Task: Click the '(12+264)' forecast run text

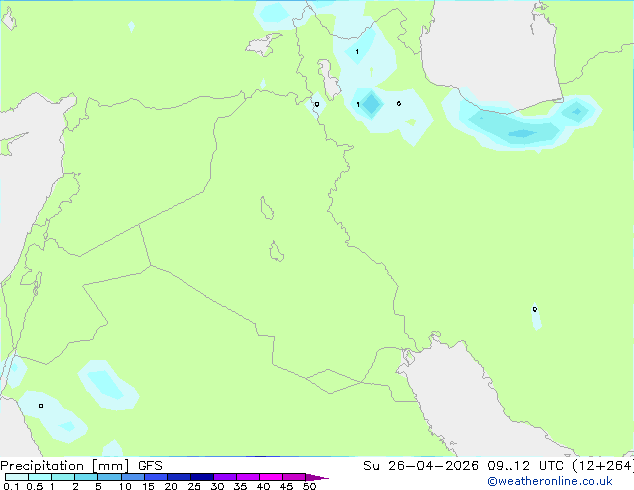Action: click(602, 466)
